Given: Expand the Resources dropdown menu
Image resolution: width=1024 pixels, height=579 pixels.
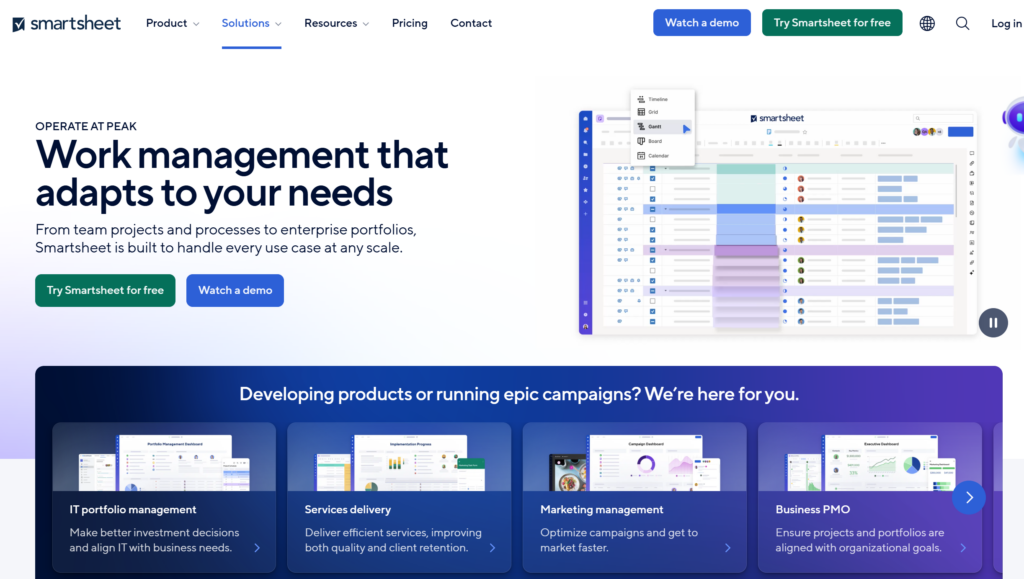Looking at the screenshot, I should click(x=336, y=23).
